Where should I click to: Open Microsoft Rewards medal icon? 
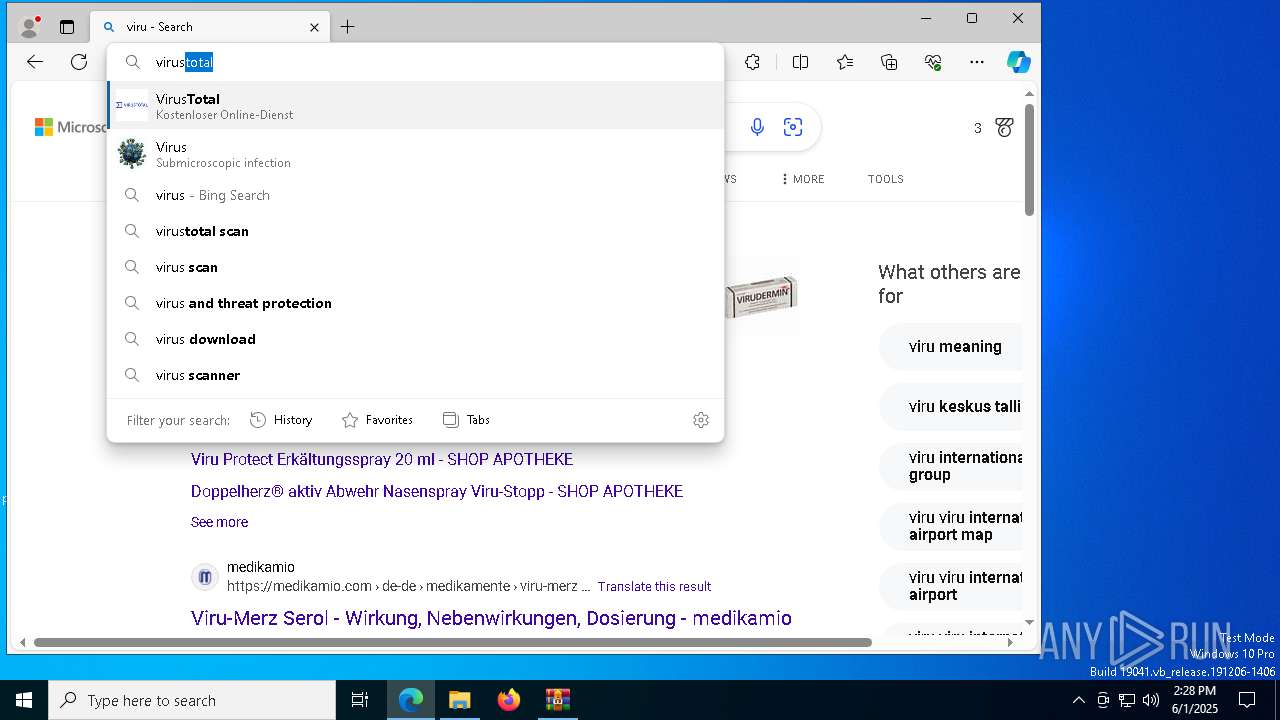pos(1005,127)
